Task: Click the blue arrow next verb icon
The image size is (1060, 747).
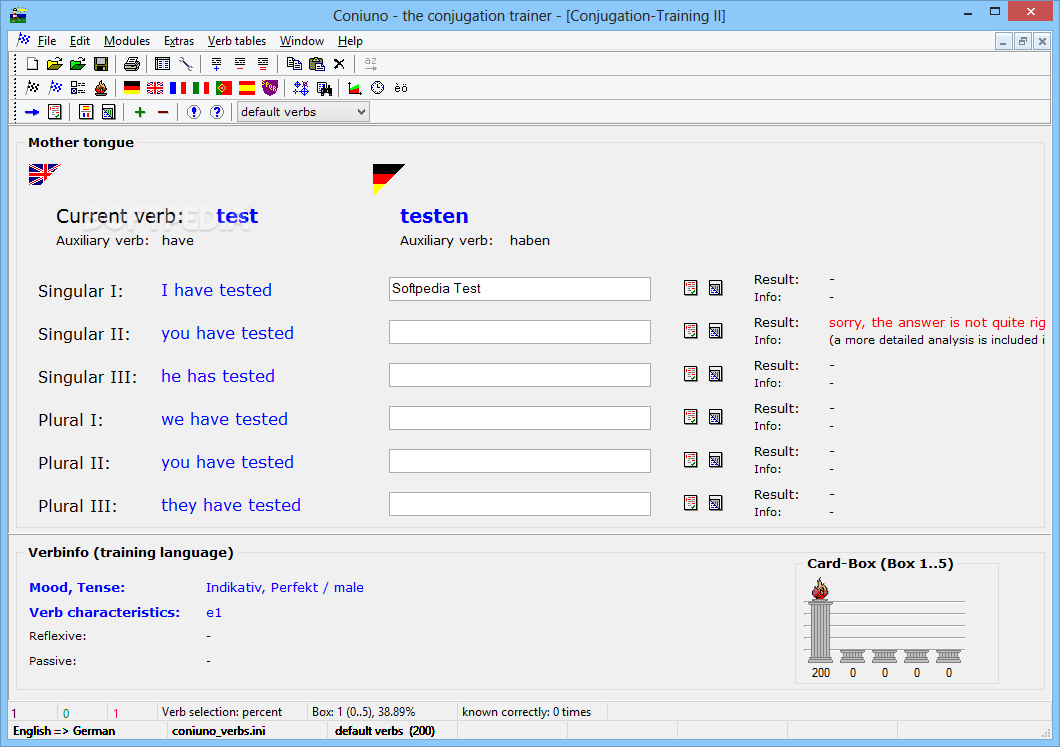Action: 32,112
